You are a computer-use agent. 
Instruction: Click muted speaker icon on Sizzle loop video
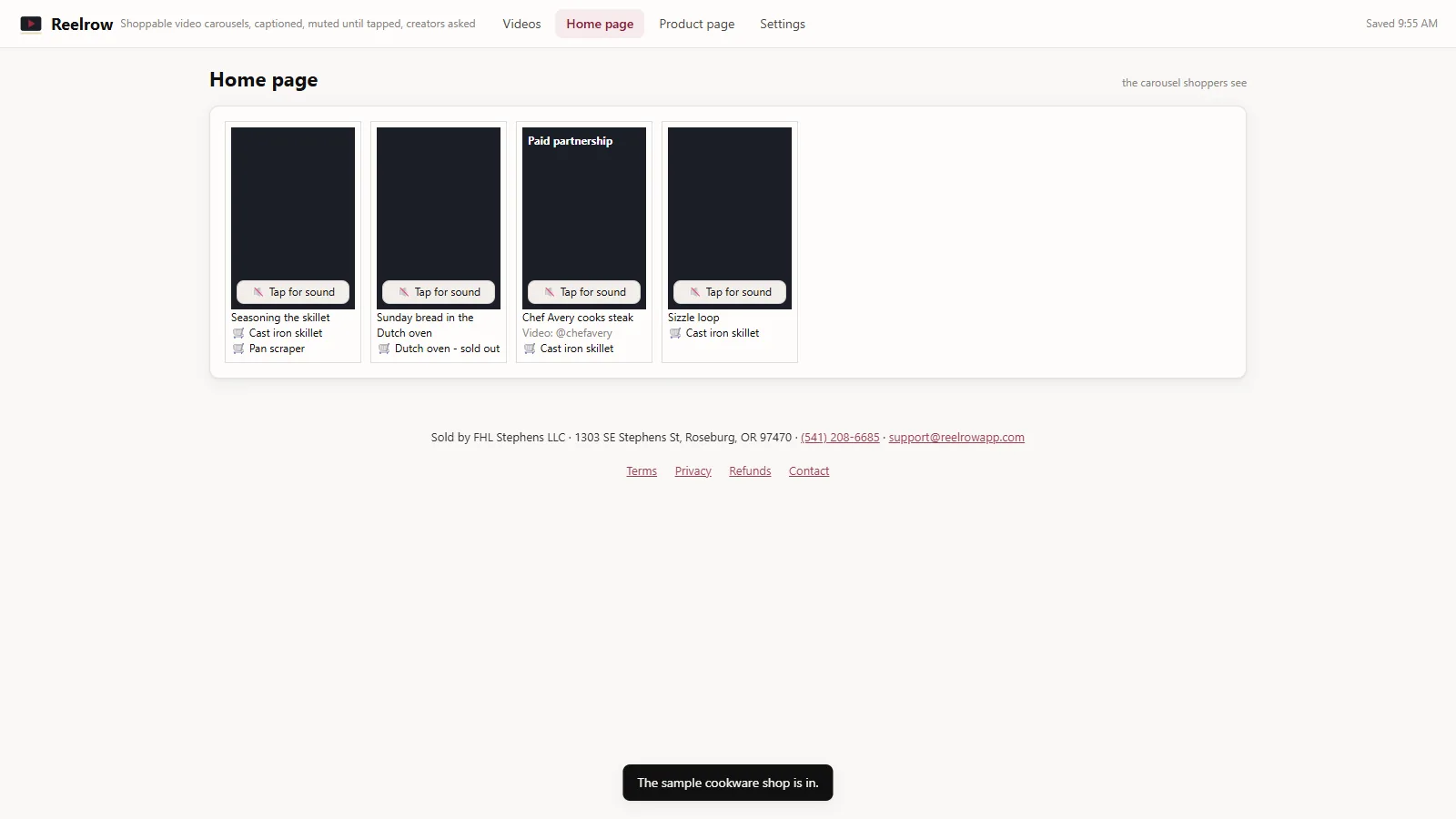pos(695,292)
